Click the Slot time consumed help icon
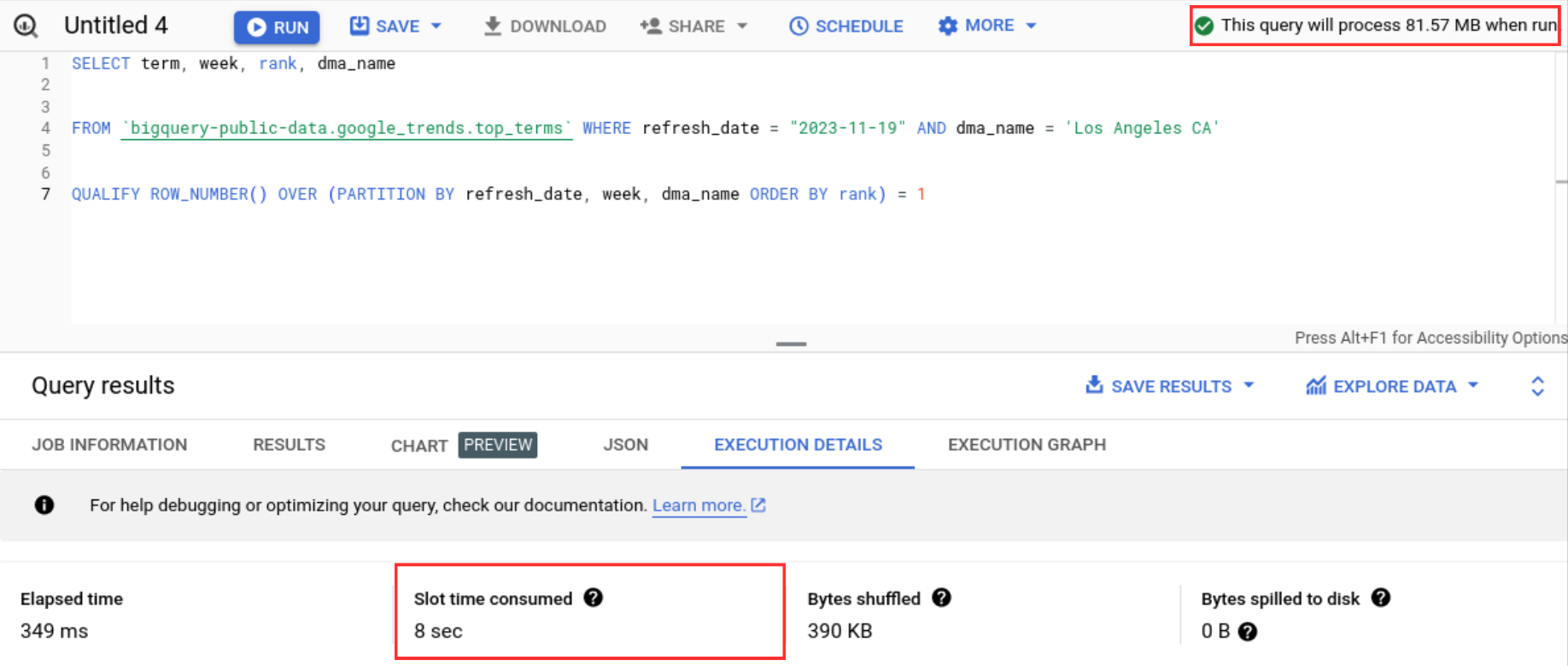This screenshot has width=1568, height=666. [x=594, y=598]
